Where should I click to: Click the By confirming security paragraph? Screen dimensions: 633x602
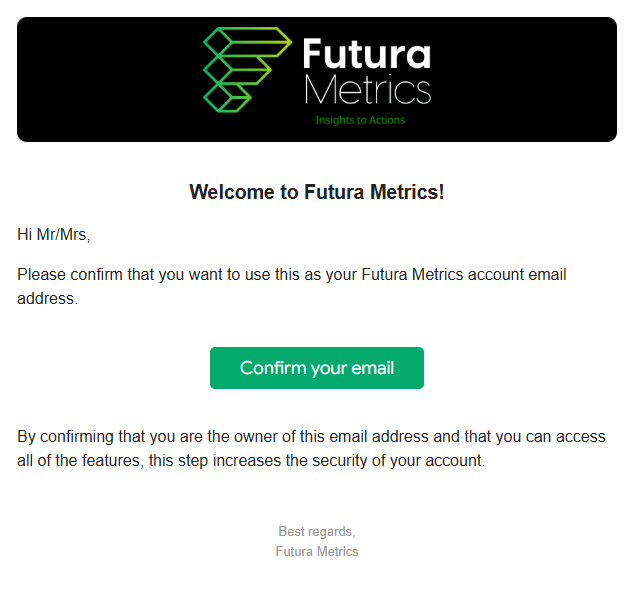(311, 448)
